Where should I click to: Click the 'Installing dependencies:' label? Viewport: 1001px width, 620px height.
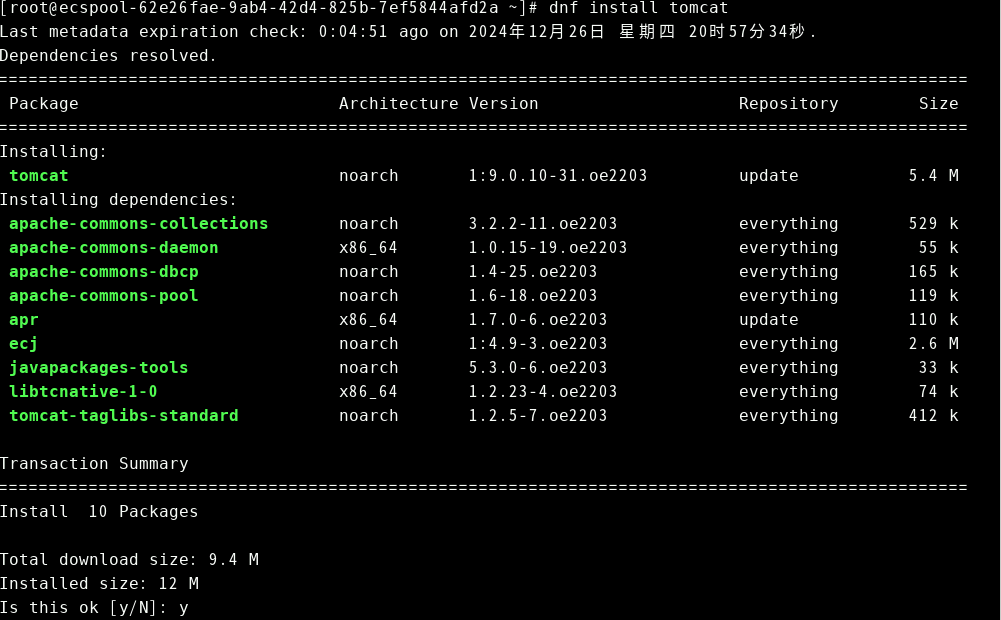[x=118, y=199]
